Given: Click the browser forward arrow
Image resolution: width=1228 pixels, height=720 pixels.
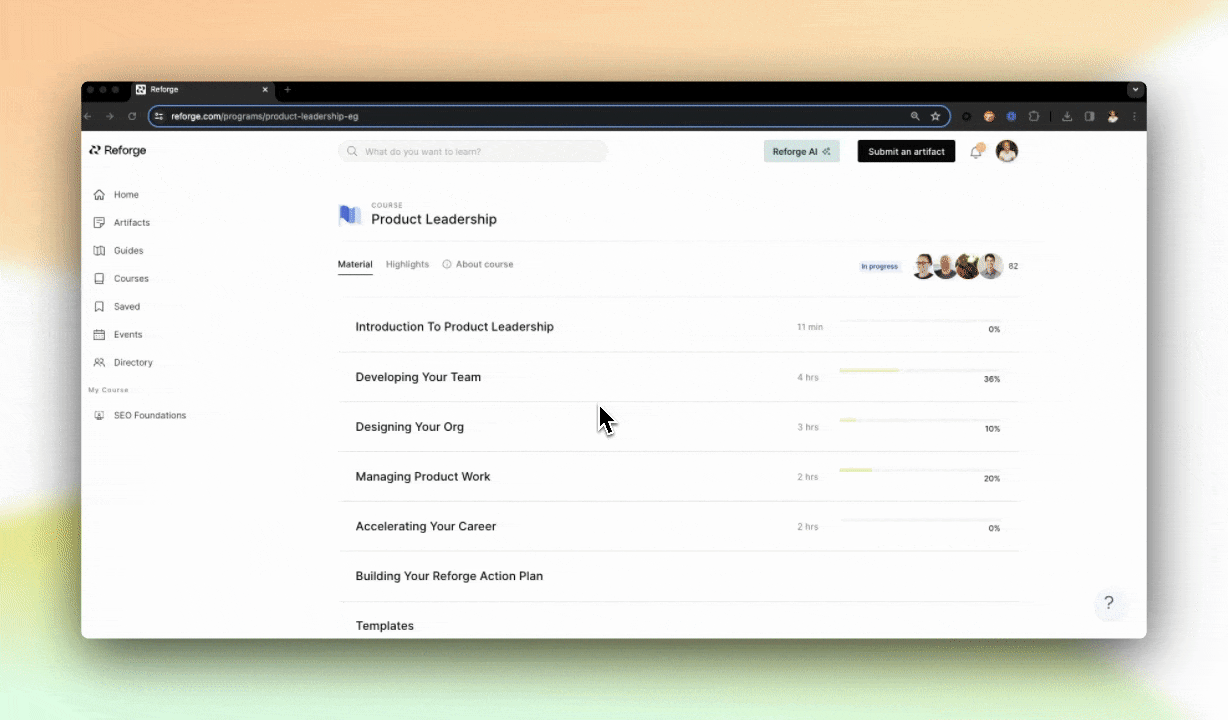Looking at the screenshot, I should click(x=110, y=116).
